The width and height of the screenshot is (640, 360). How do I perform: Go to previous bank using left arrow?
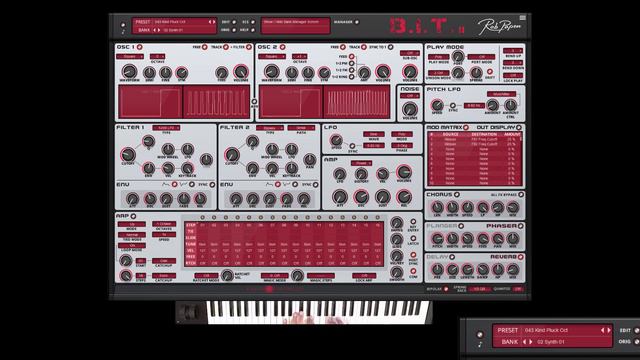coord(155,30)
